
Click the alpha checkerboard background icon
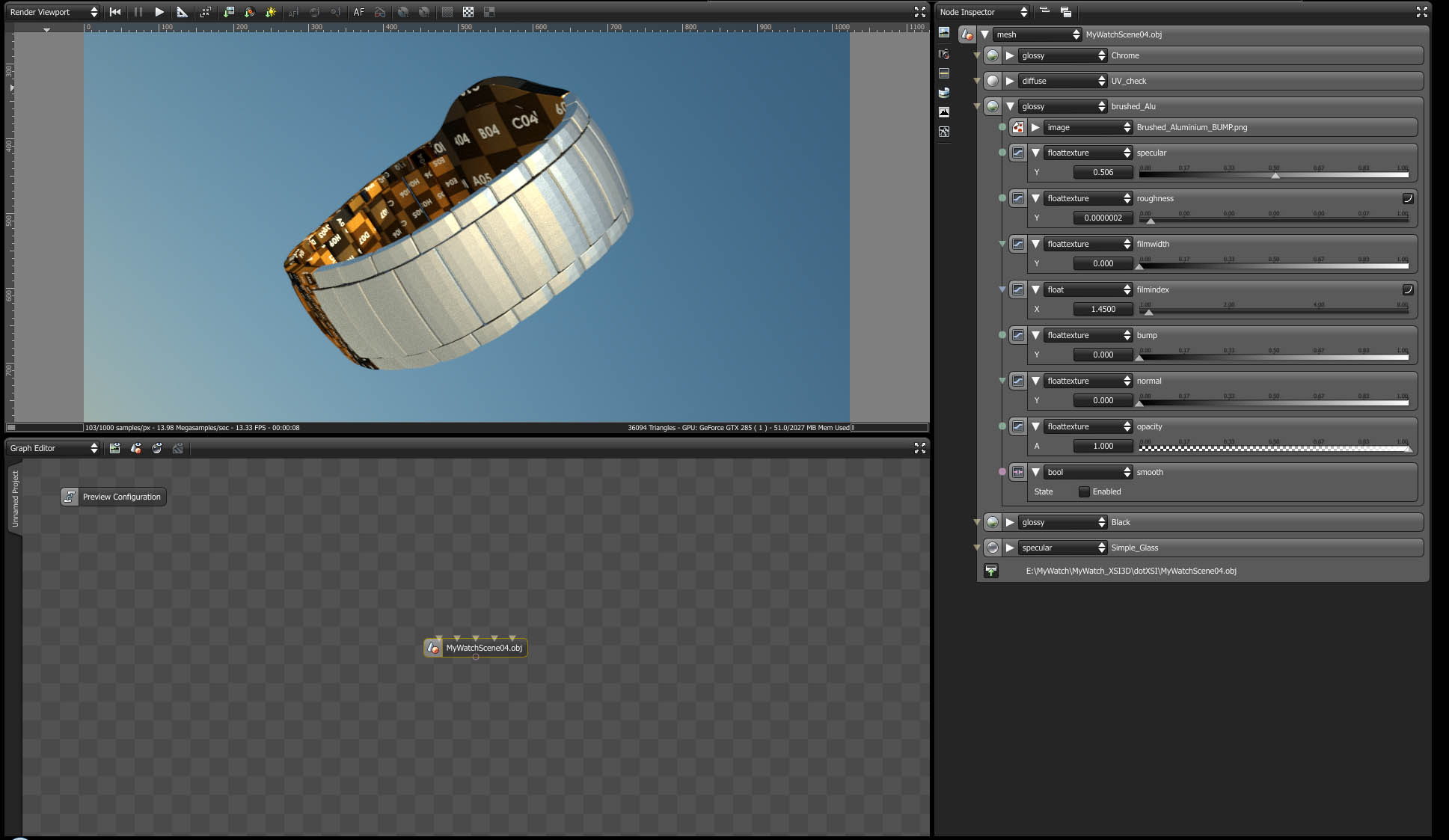pos(468,12)
